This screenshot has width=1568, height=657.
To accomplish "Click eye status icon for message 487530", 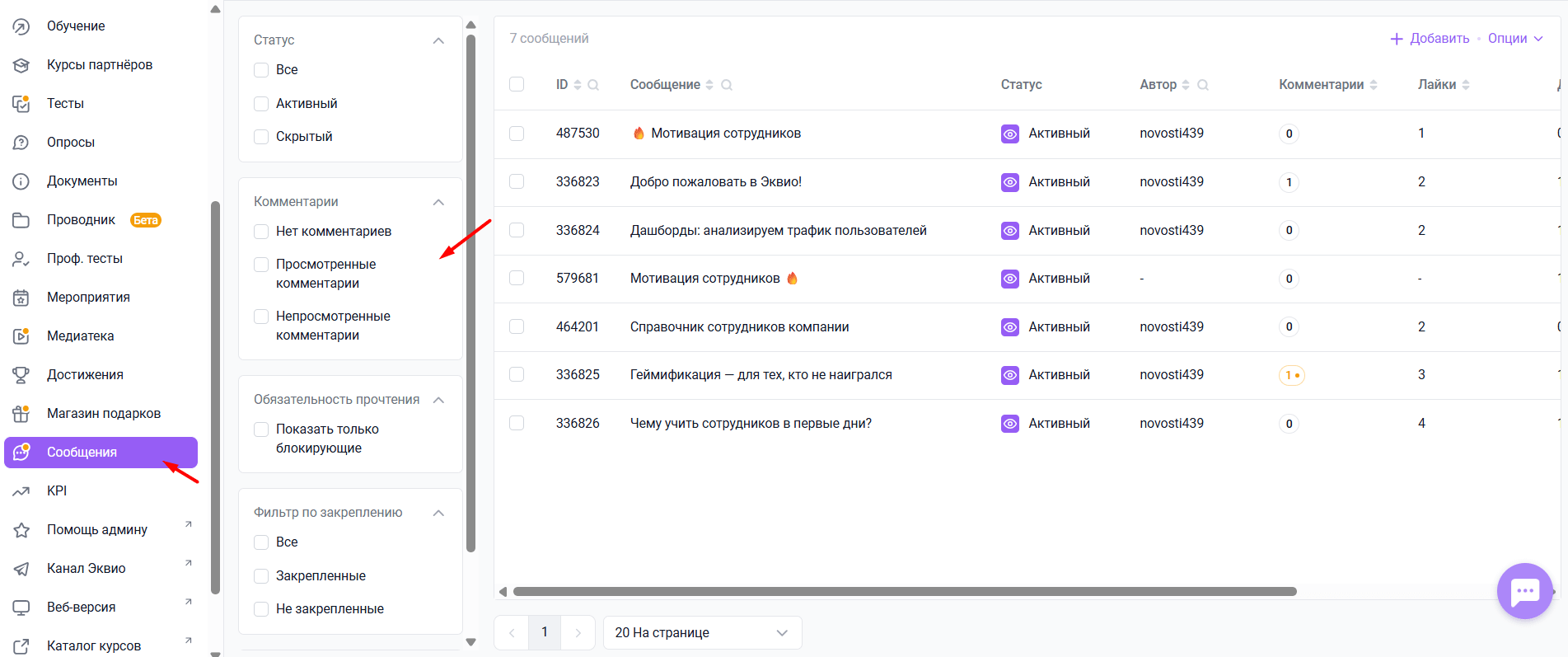I will point(1010,134).
